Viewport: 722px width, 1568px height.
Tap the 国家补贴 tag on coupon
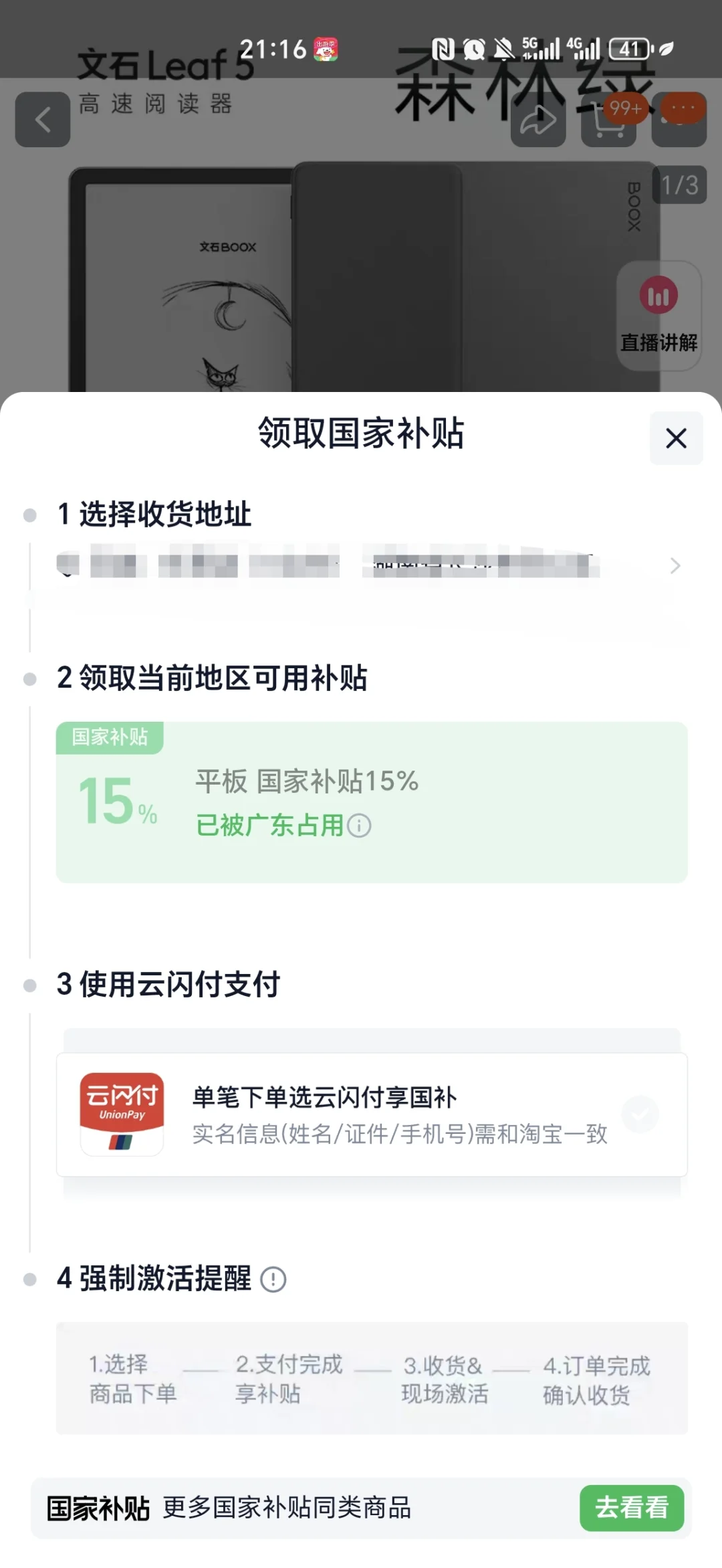pyautogui.click(x=110, y=737)
